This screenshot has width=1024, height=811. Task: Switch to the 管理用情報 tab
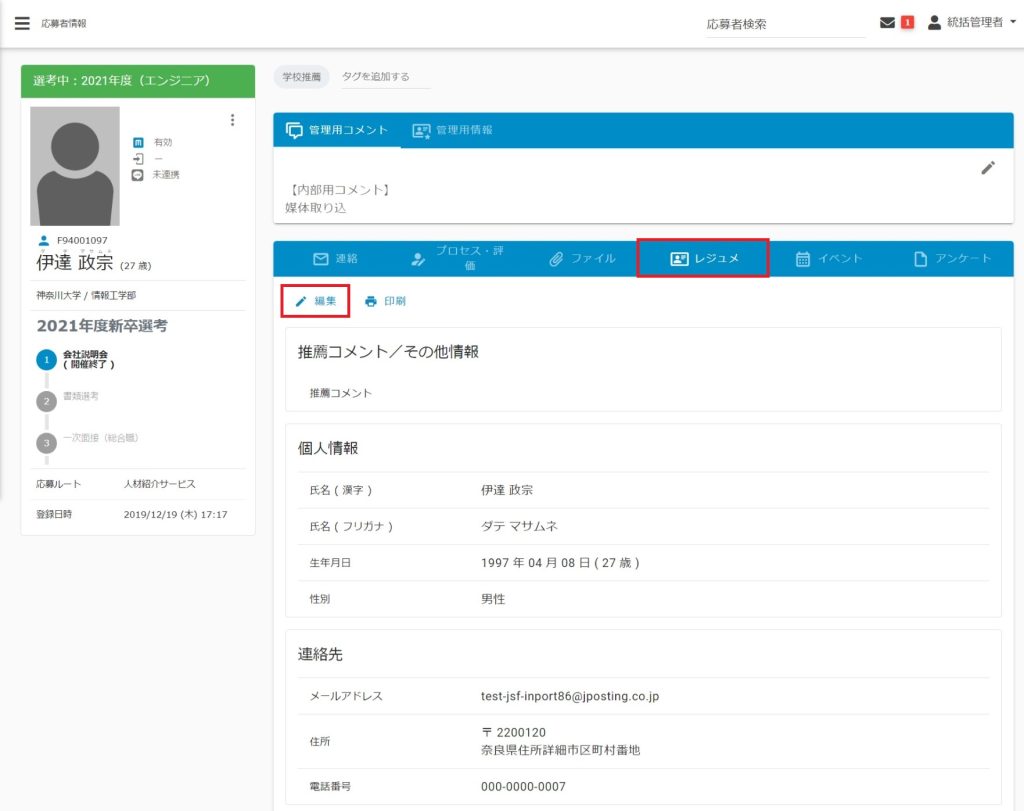[x=452, y=130]
